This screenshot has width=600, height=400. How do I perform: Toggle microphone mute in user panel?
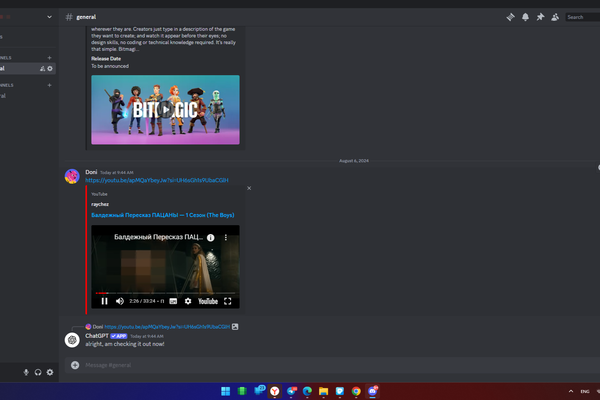(x=26, y=372)
